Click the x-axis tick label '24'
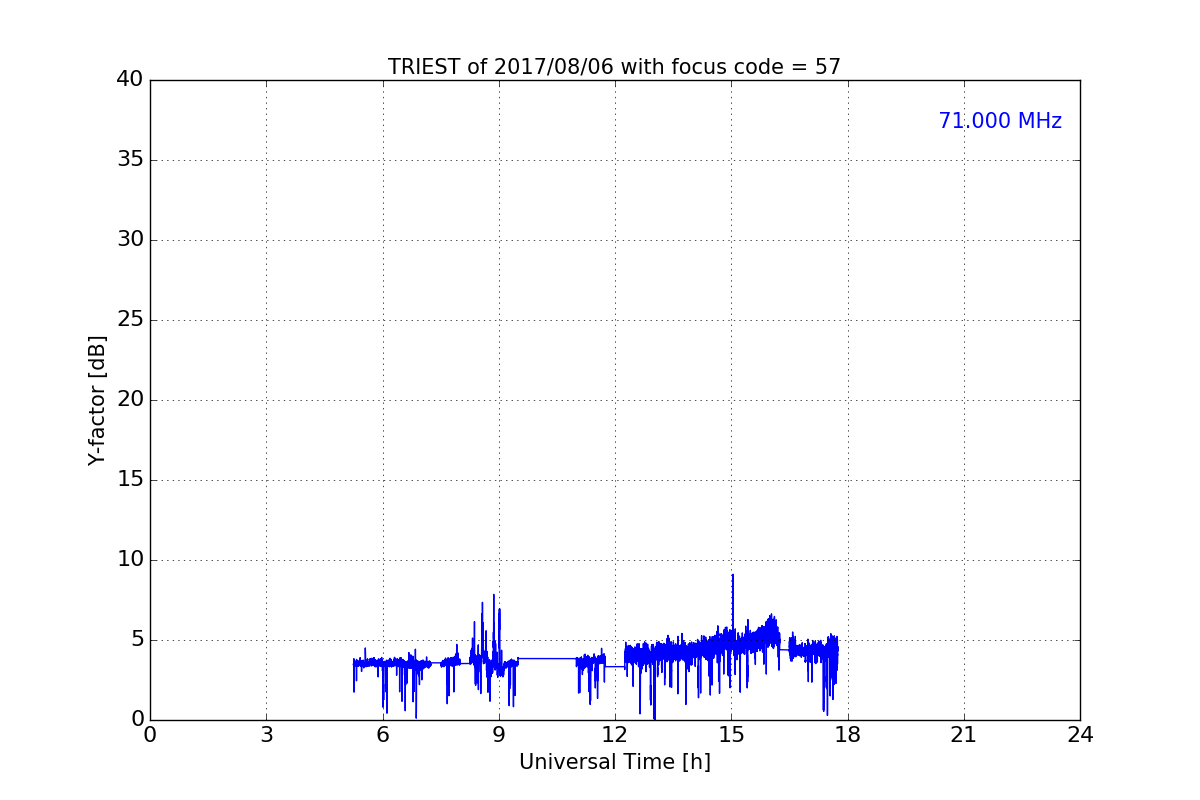The width and height of the screenshot is (1200, 800). coord(1080,735)
